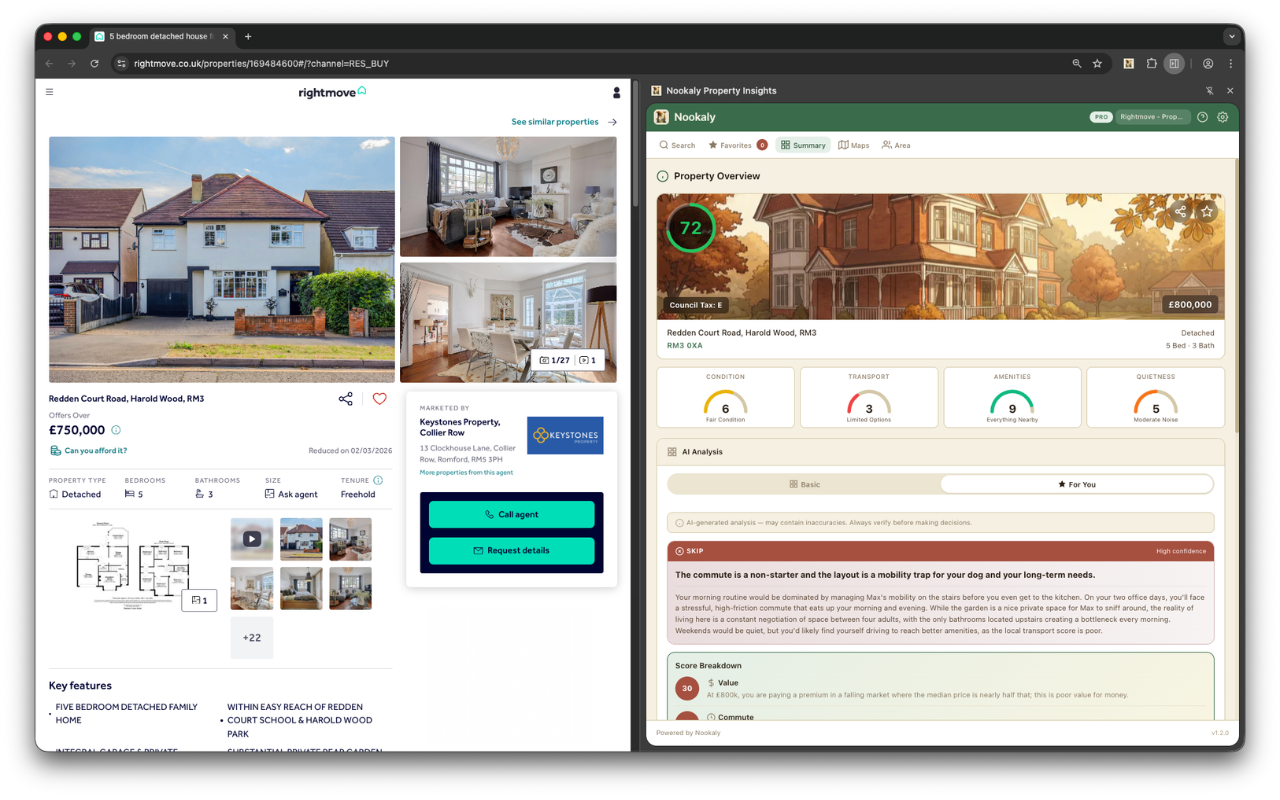
Task: Share the property illustration via share icon
Action: coord(1180,211)
